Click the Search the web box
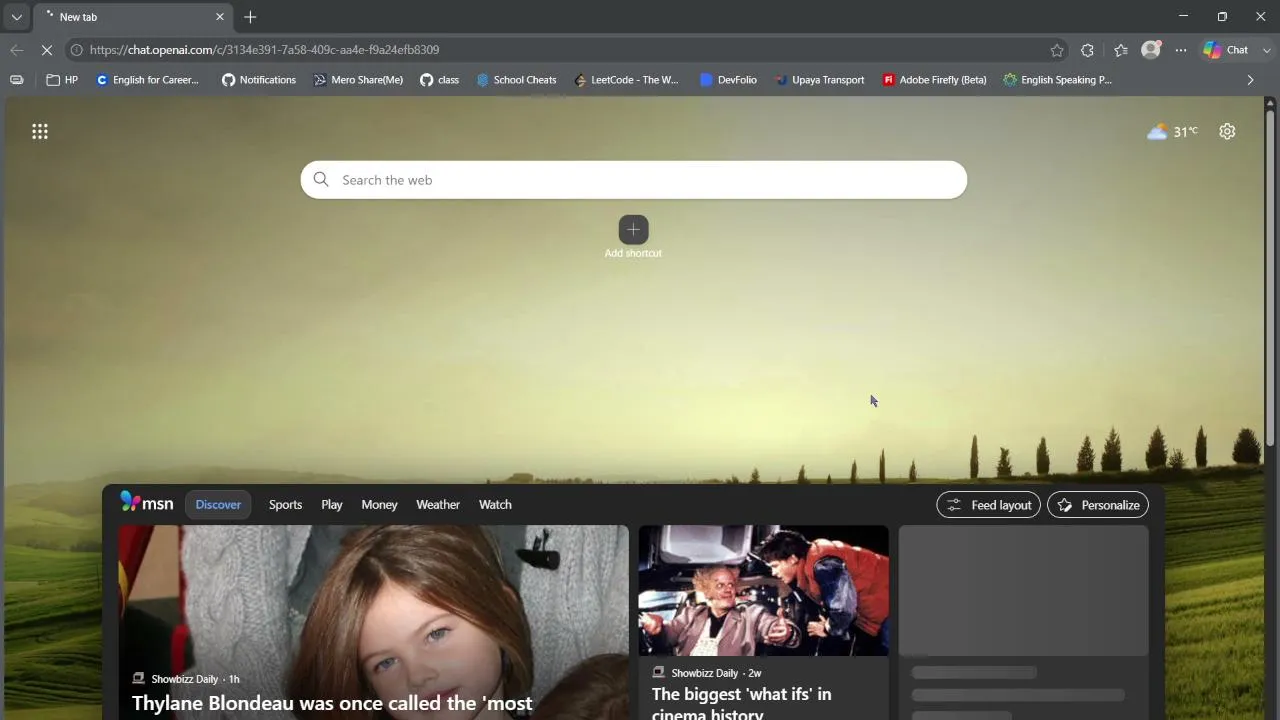This screenshot has height=720, width=1280. coord(634,180)
